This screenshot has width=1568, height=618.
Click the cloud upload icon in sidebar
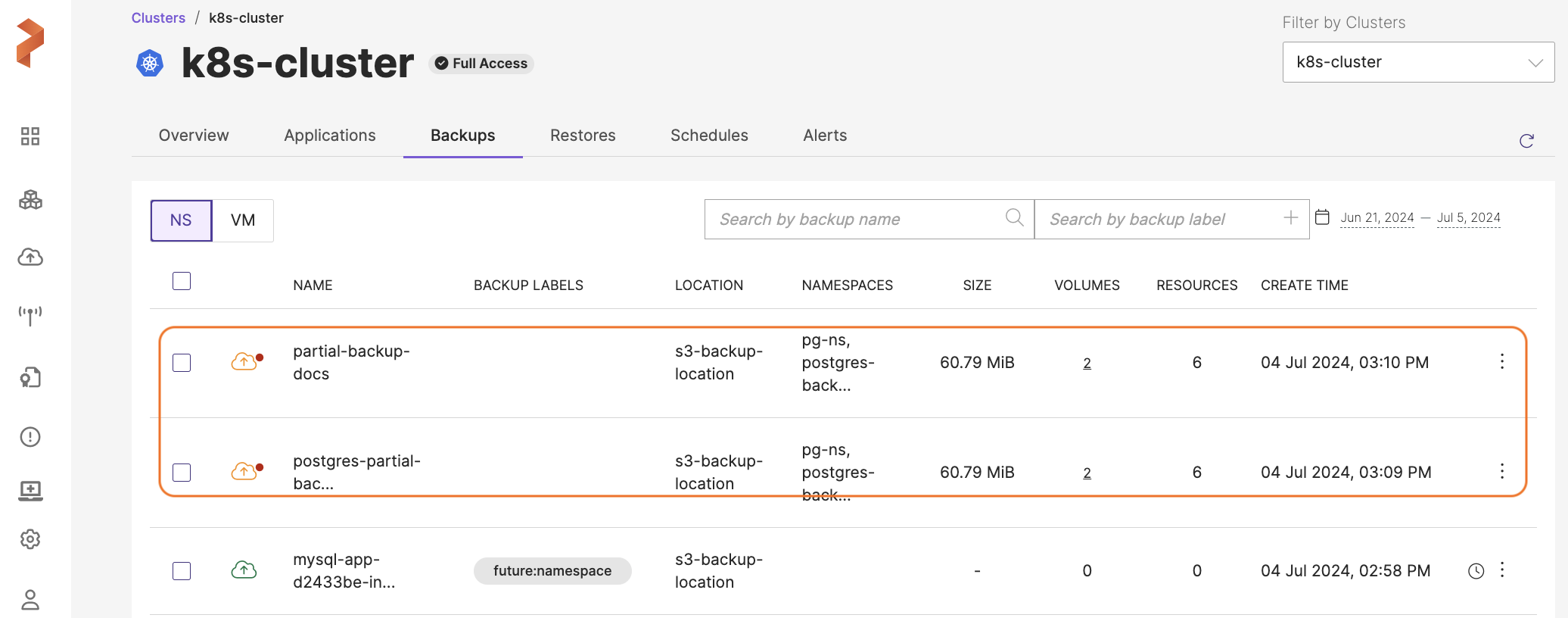click(30, 257)
